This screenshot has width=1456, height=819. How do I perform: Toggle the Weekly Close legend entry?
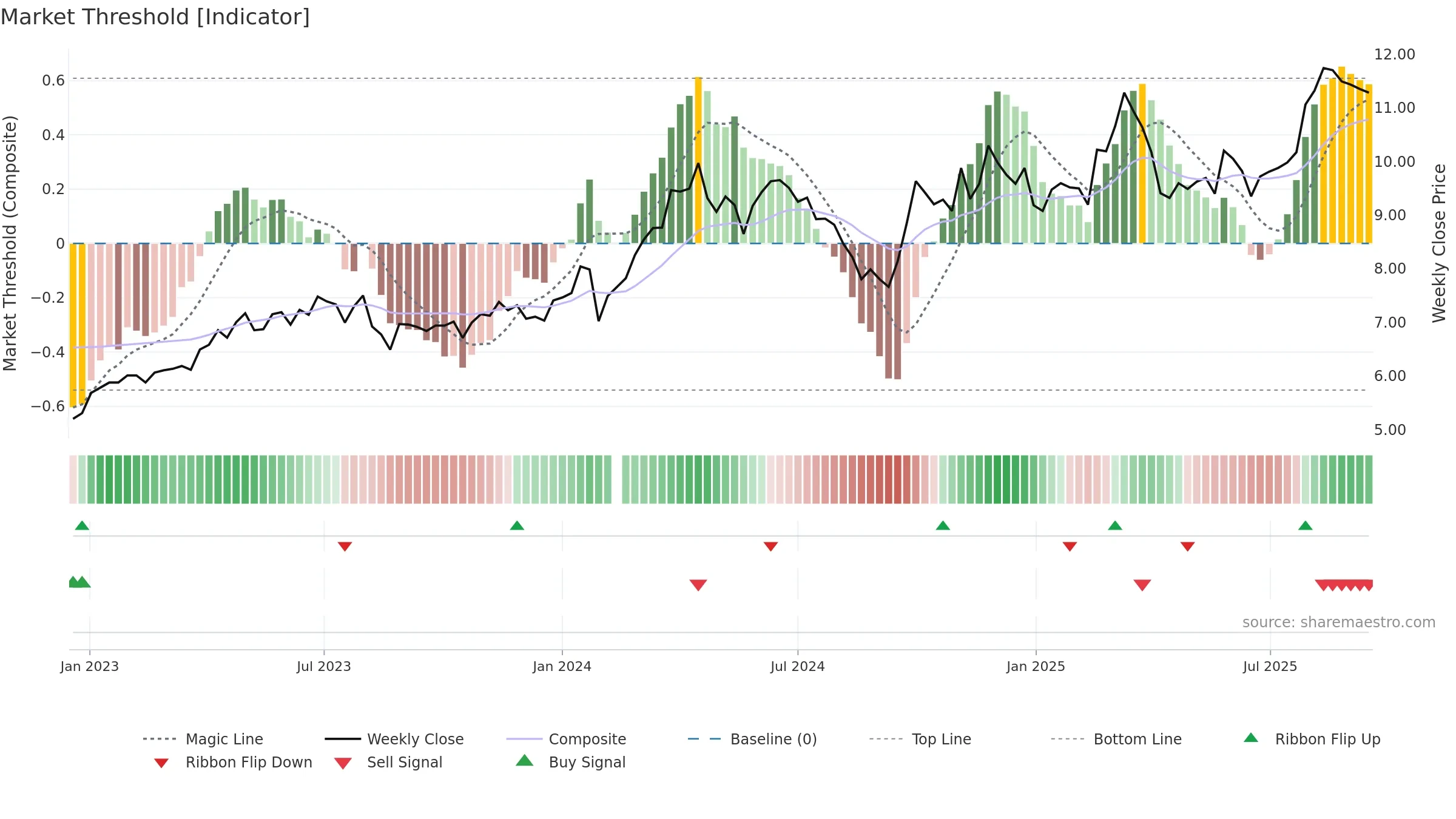394,739
